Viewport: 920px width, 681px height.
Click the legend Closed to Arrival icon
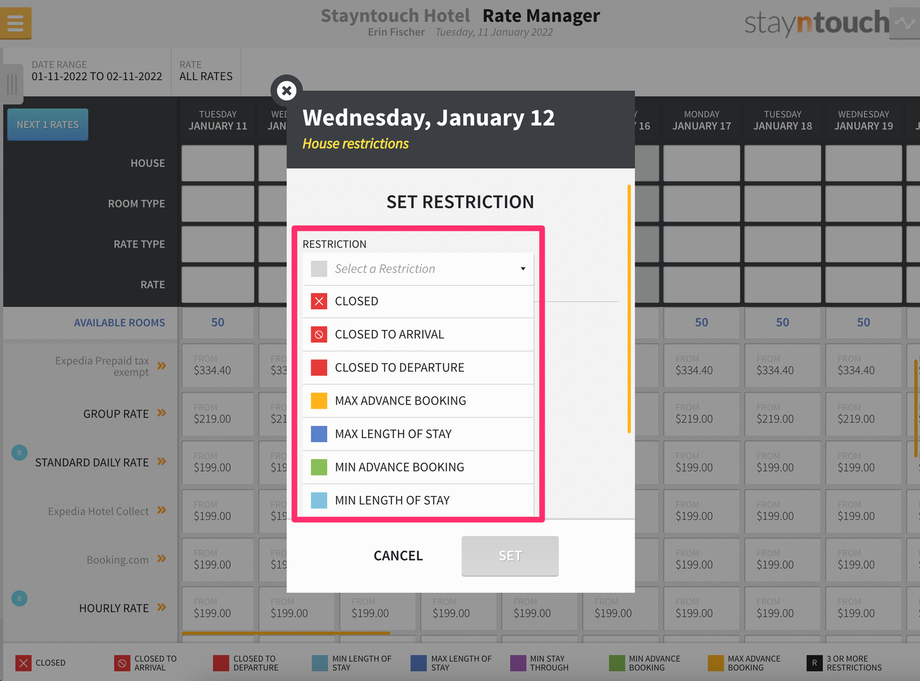[122, 663]
